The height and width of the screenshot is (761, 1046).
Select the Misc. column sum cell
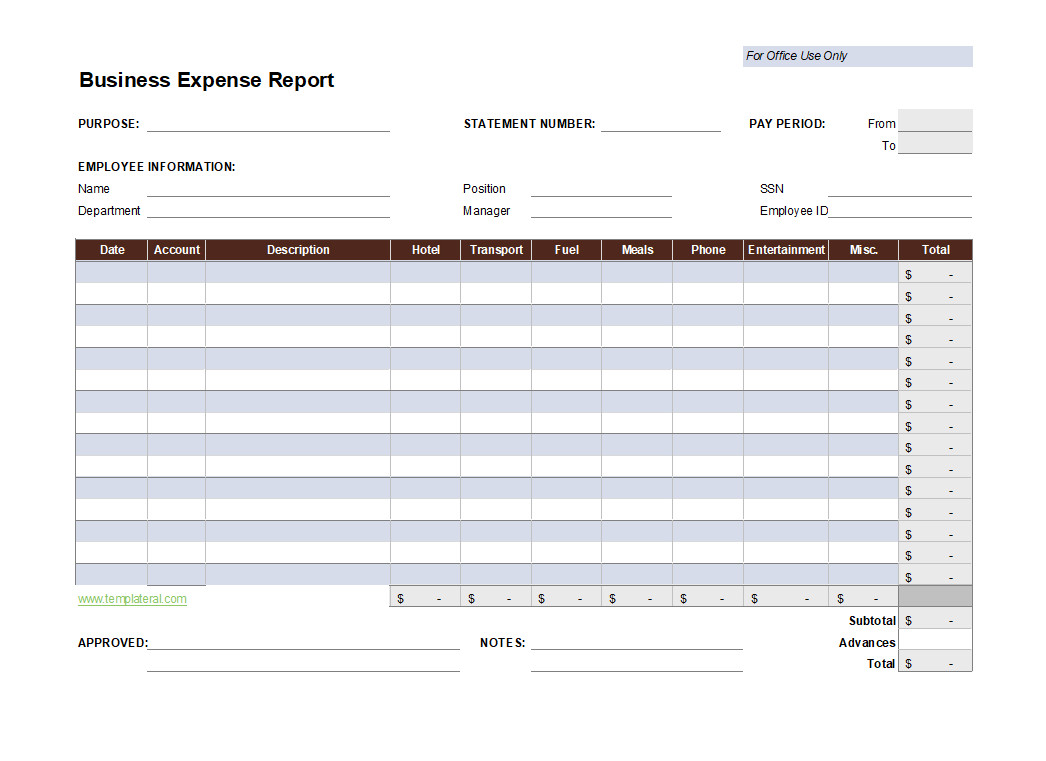[x=864, y=597]
